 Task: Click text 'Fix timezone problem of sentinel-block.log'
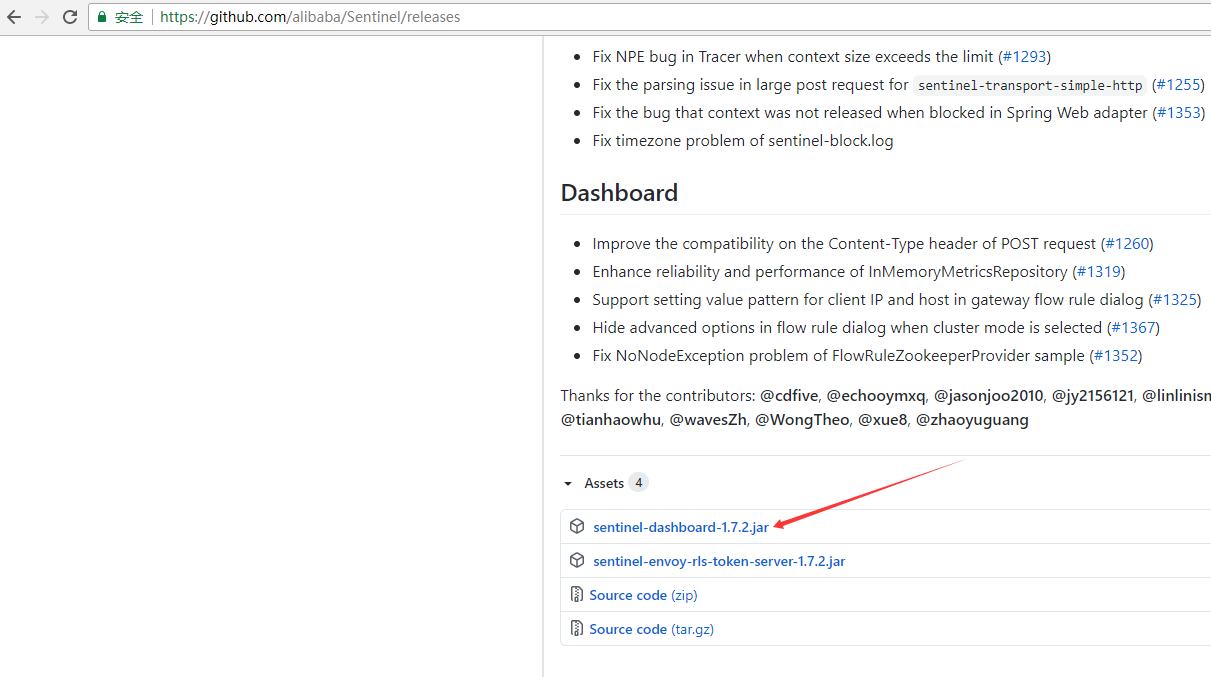(x=743, y=141)
